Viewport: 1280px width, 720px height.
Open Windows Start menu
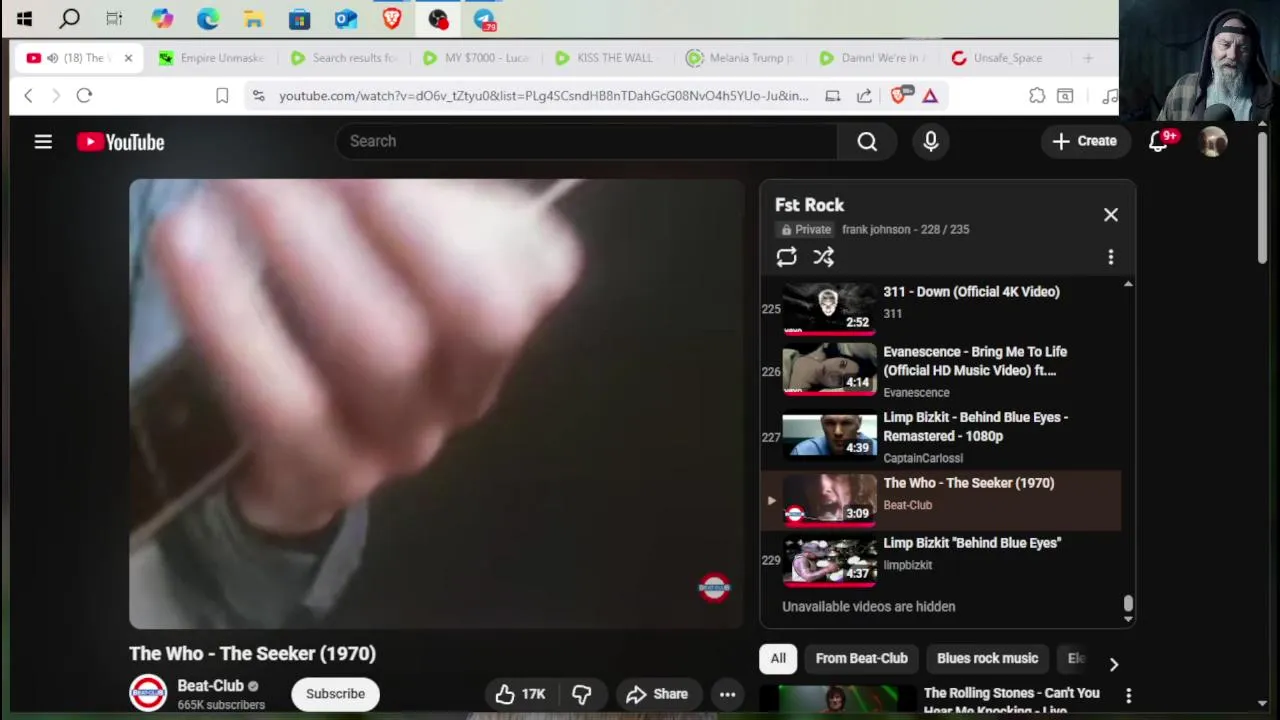click(24, 19)
